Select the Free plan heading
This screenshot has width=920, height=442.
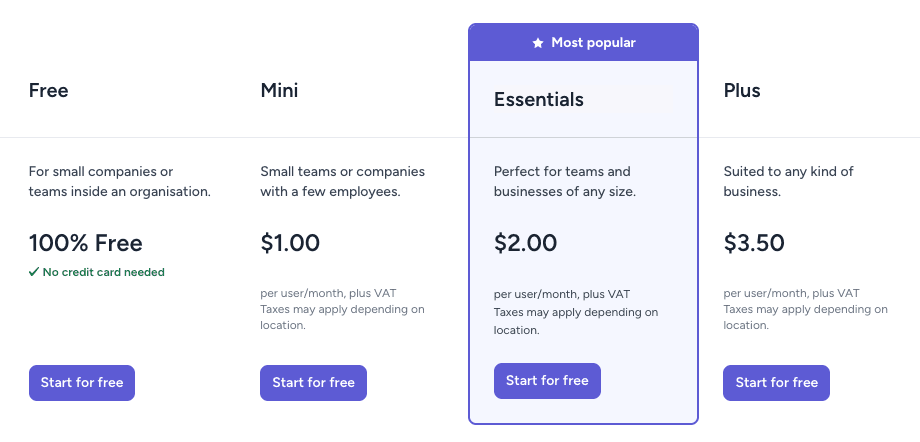(x=49, y=91)
